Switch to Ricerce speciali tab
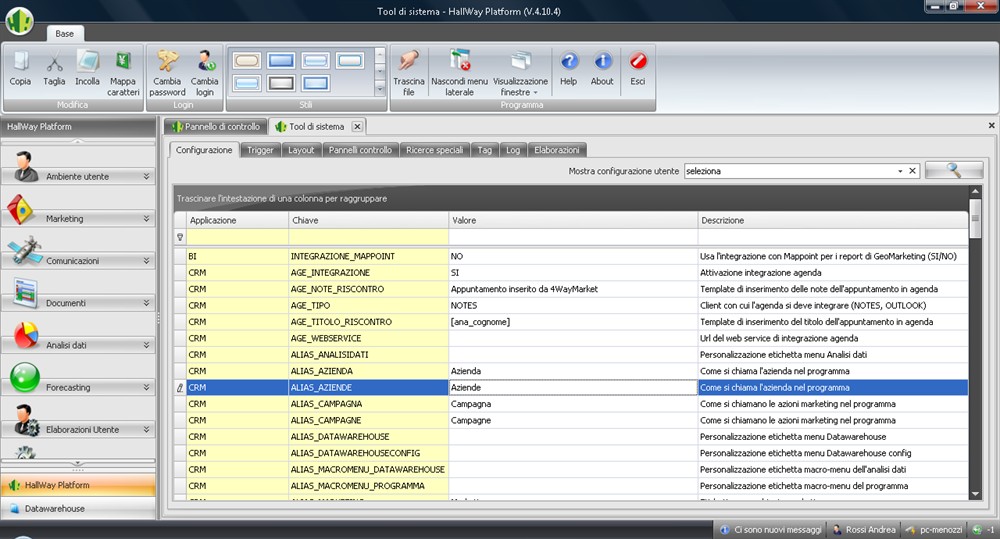This screenshot has height=539, width=1000. point(434,150)
